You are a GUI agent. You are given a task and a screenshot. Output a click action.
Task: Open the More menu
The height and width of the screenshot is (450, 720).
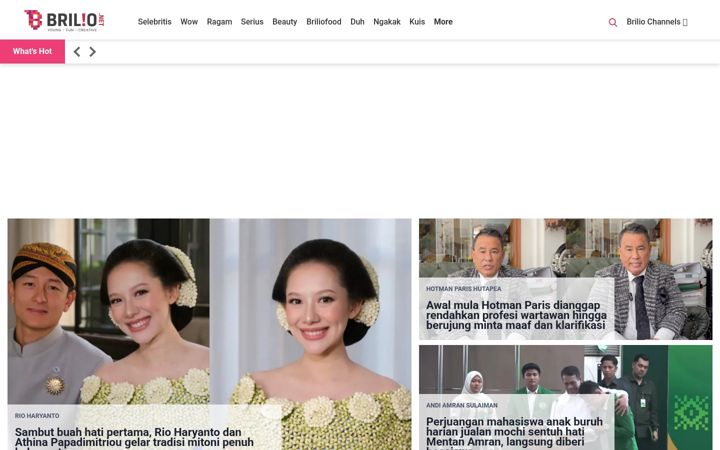pos(443,22)
